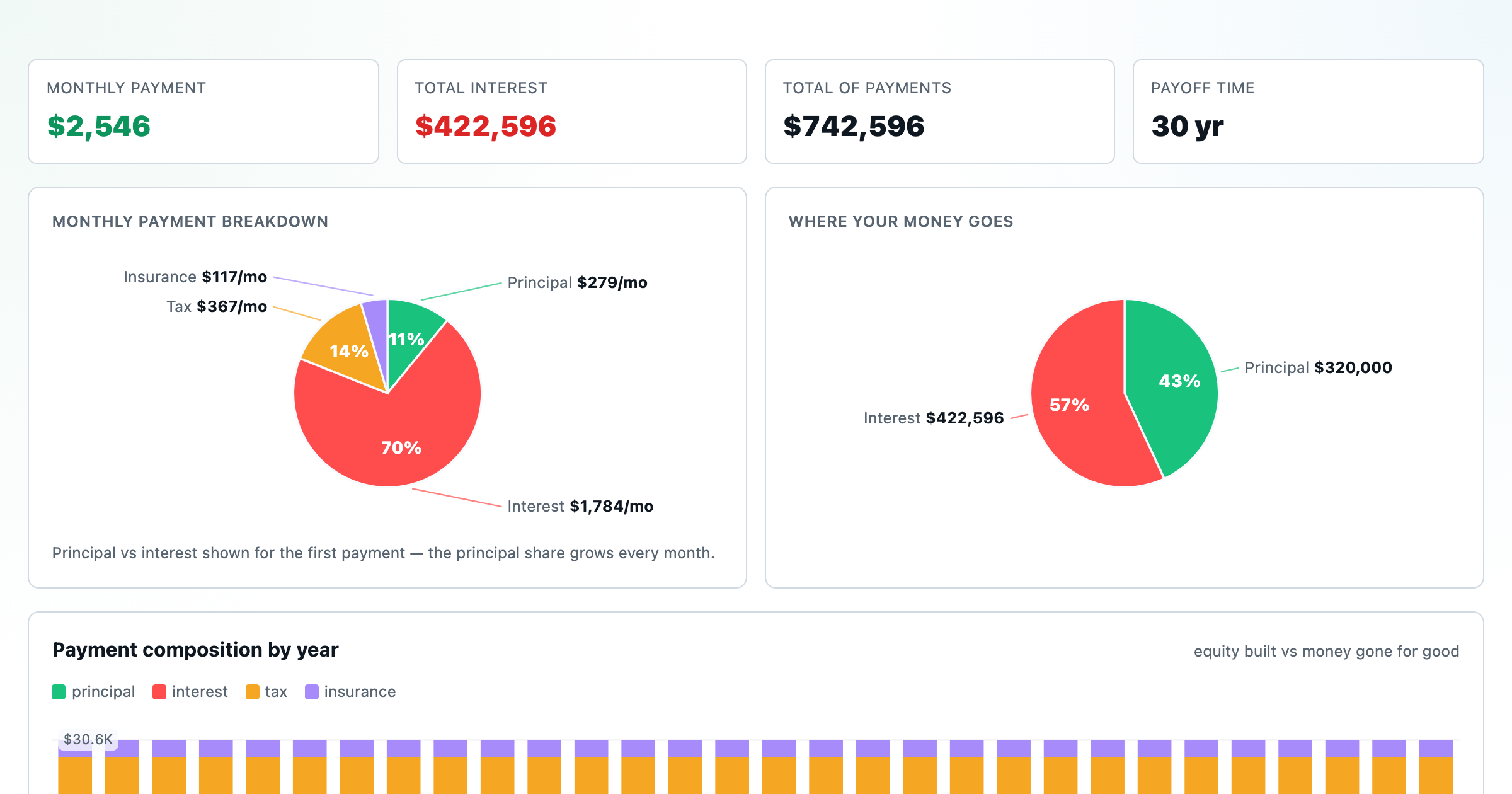Click the Payoff Time 30 yr card
Viewport: 1512px width, 794px height.
coord(1309,112)
